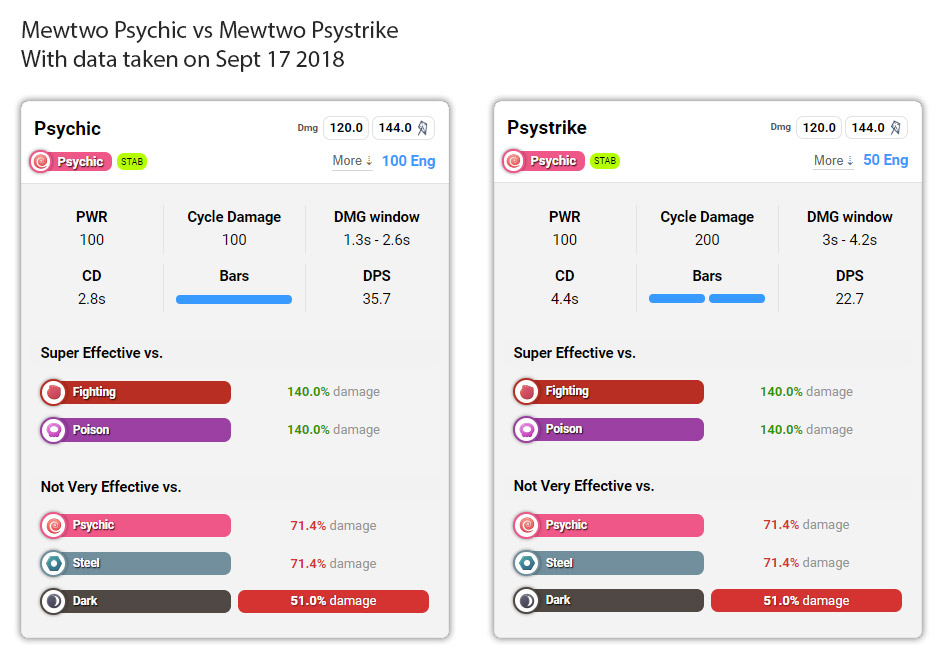Viewport: 944px width, 657px height.
Task: Click the Fighting type icon in the Psychic card
Action: coord(54,392)
